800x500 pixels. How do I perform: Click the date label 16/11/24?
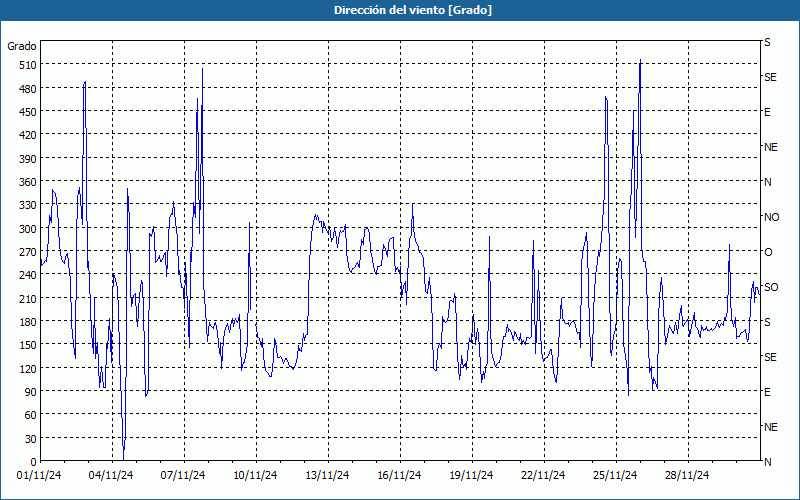click(399, 475)
